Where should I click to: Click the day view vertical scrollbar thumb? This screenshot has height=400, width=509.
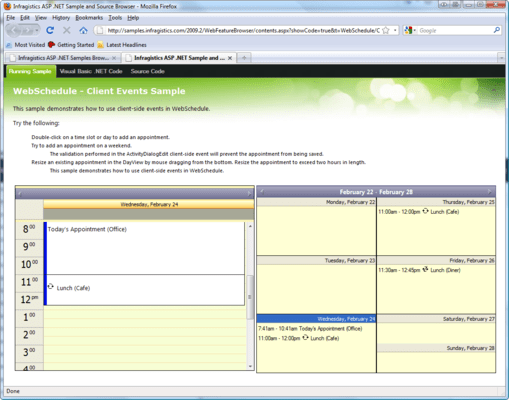250,297
